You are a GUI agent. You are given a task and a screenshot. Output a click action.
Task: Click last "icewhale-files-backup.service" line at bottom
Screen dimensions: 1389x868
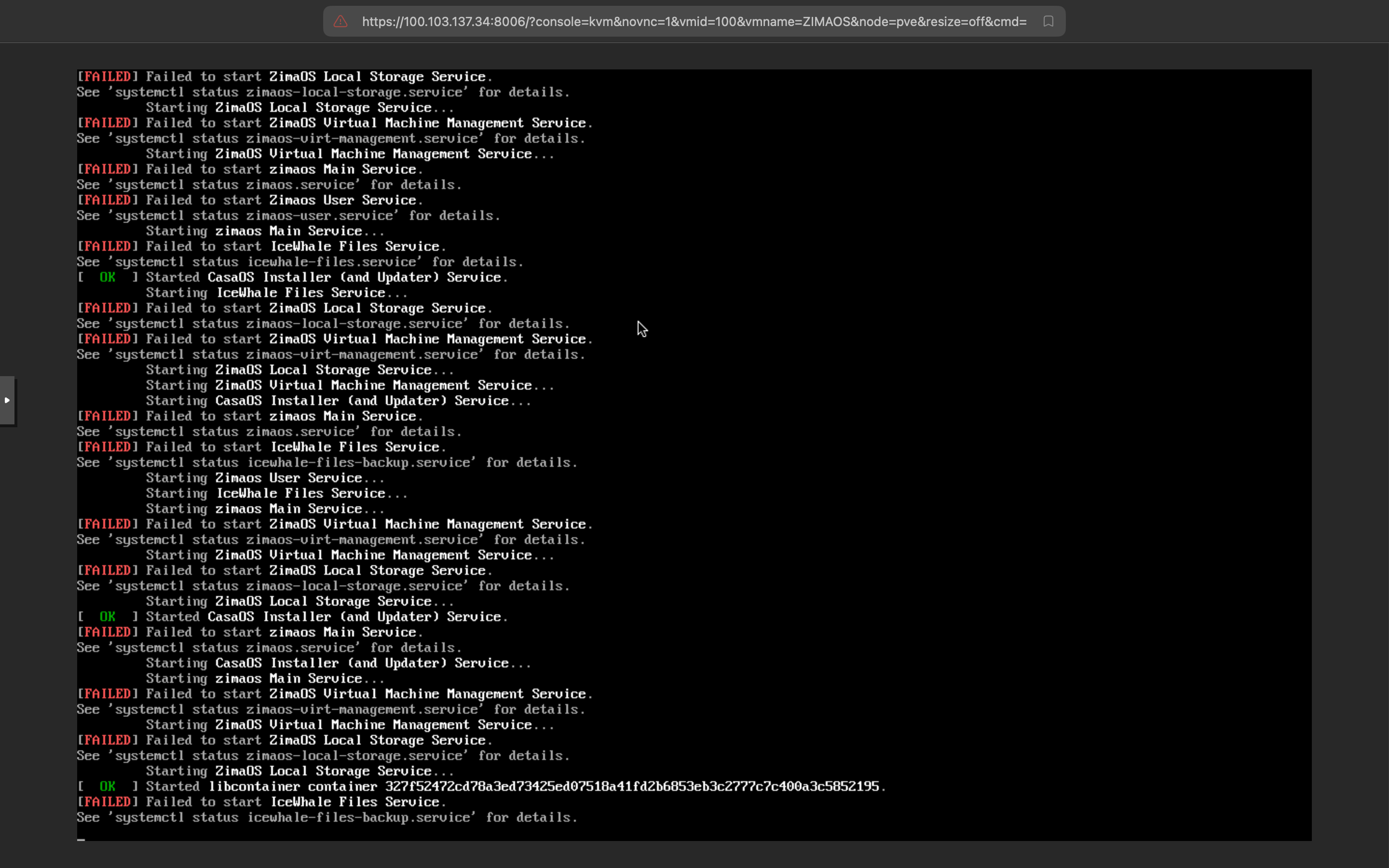tap(327, 817)
